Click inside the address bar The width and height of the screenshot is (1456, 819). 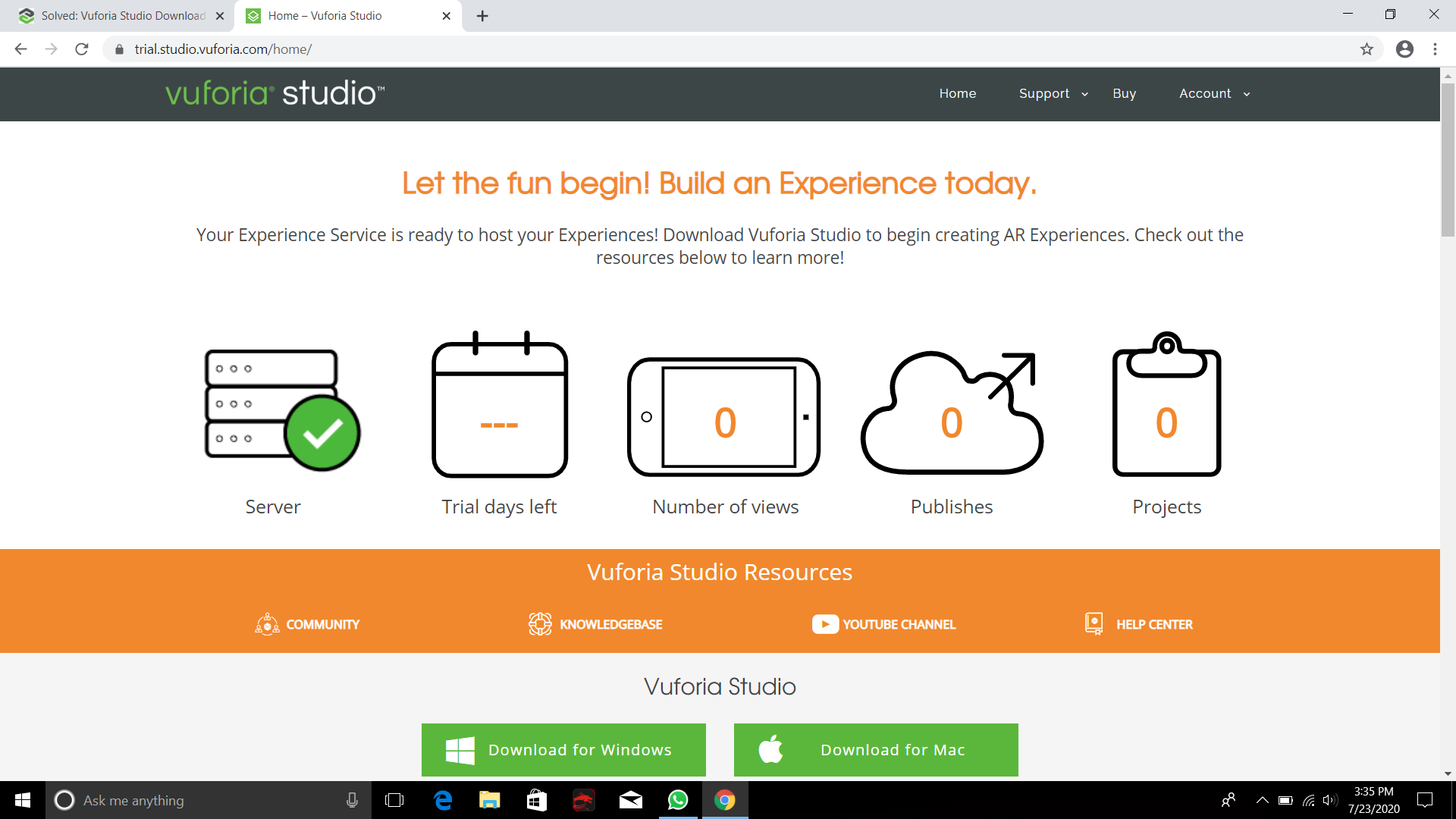[455, 49]
